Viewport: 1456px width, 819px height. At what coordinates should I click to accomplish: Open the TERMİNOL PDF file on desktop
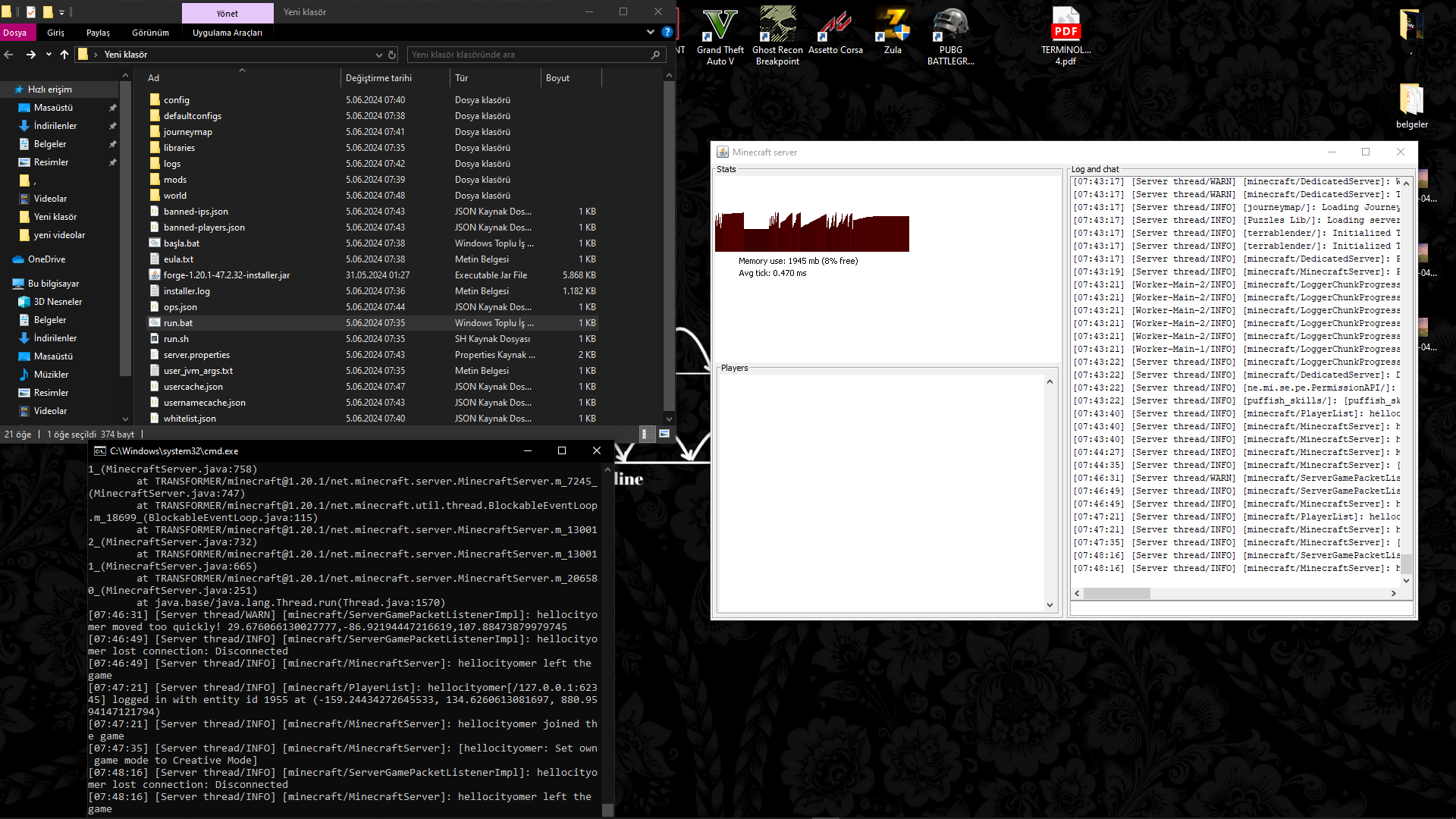coord(1065,36)
